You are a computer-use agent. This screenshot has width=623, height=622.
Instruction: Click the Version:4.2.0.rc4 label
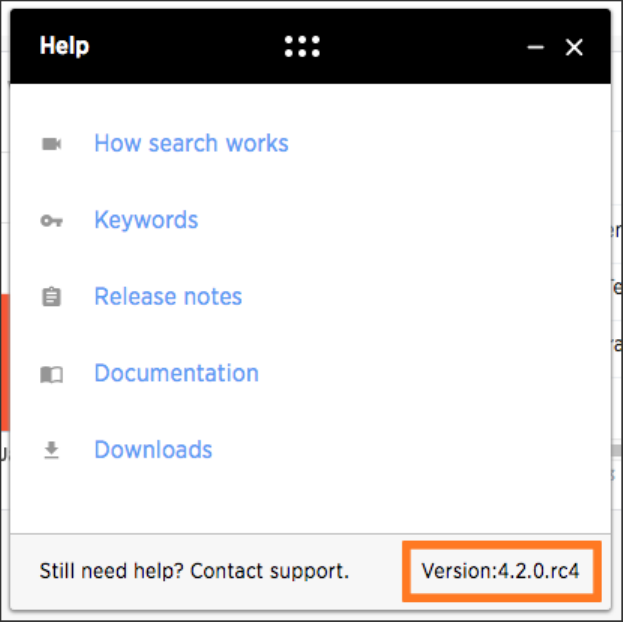click(500, 571)
